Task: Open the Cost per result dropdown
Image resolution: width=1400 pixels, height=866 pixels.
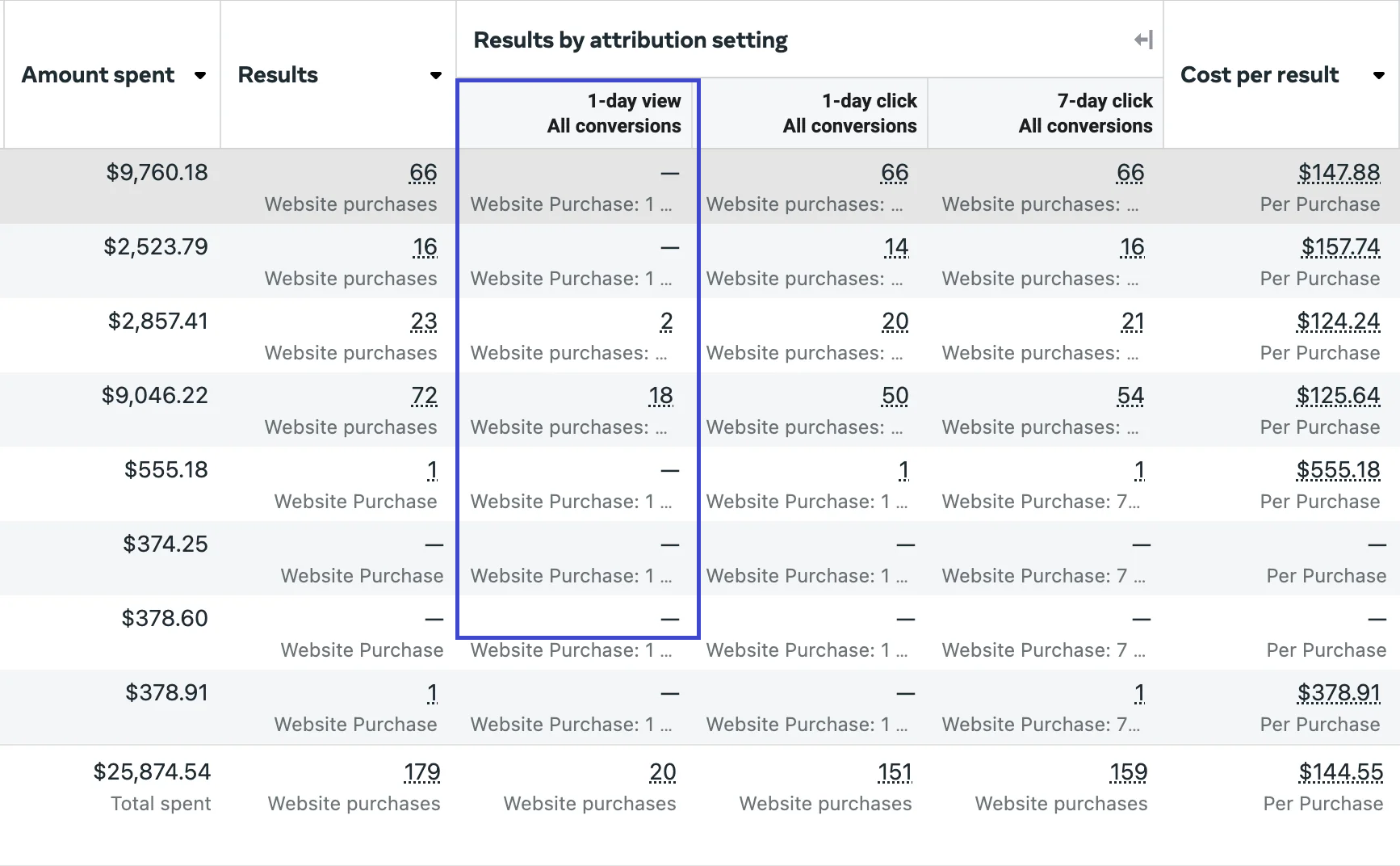Action: tap(1380, 75)
